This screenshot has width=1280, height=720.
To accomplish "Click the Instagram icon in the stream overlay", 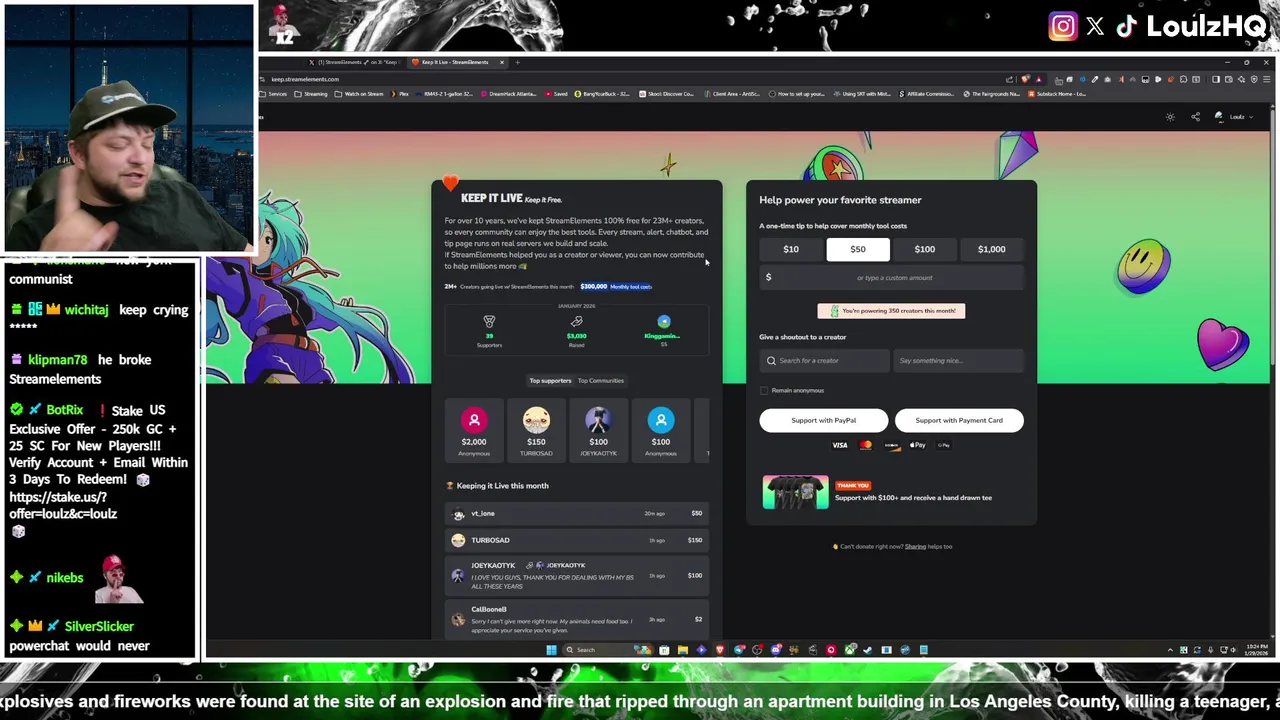I will (1063, 27).
